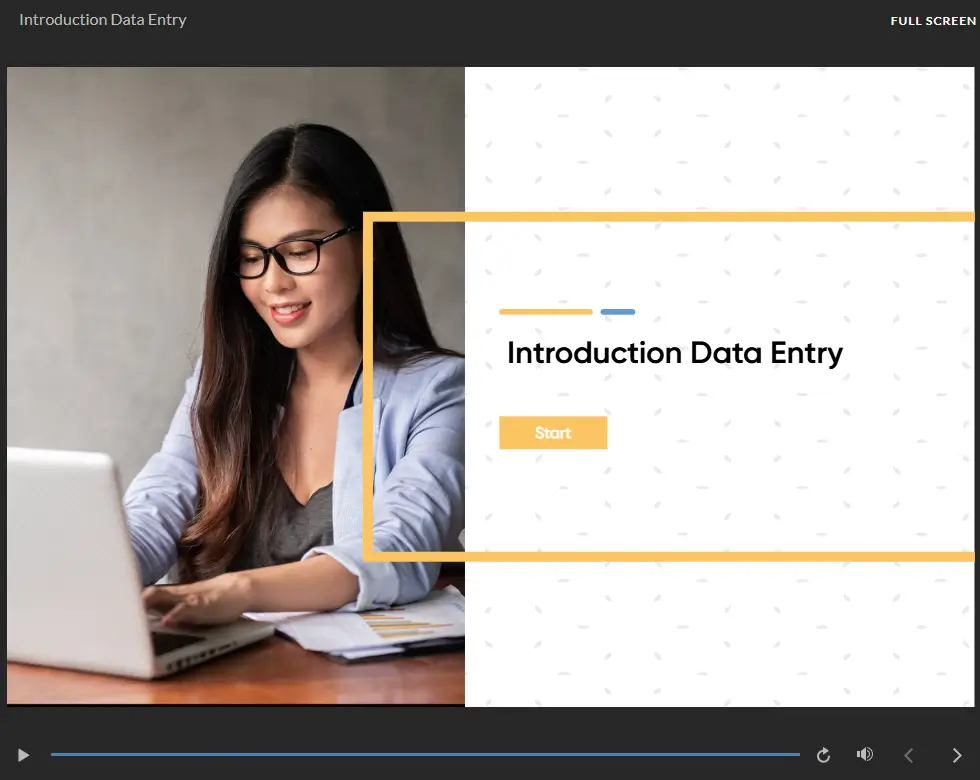Click the chart papers on the desk
The image size is (980, 780).
pos(375,625)
